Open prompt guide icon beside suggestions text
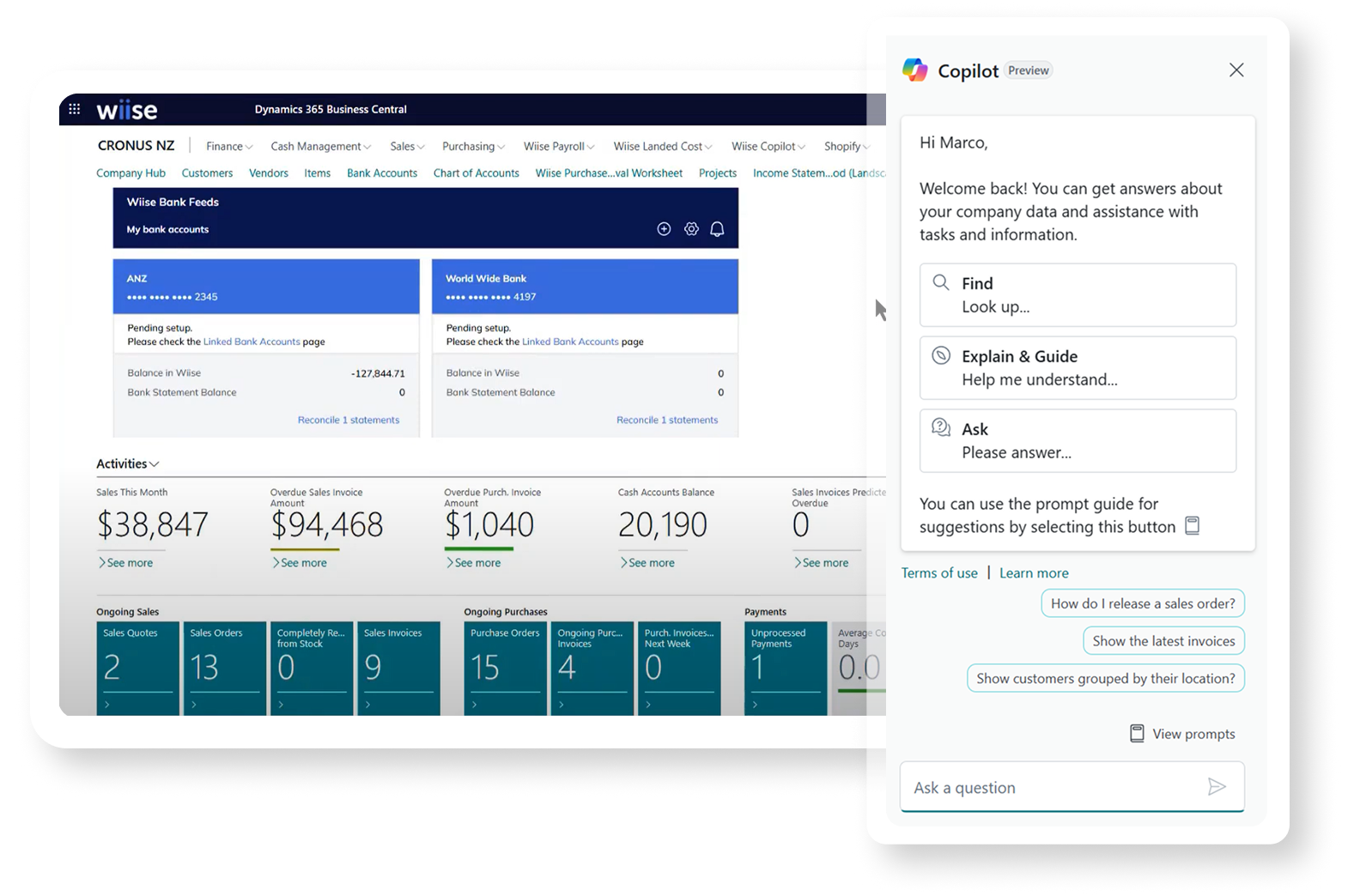 [1193, 525]
